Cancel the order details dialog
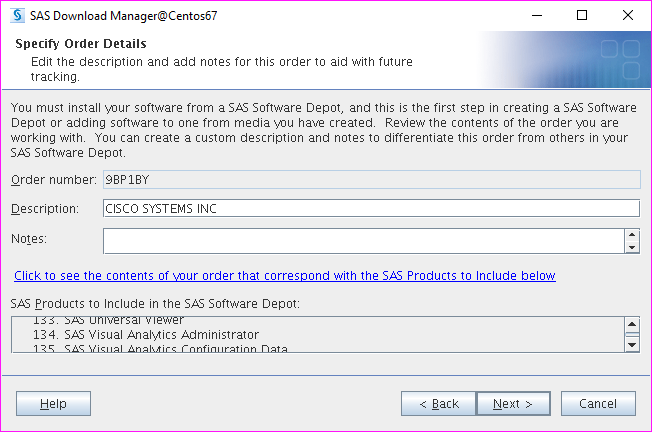The image size is (652, 432). click(598, 403)
